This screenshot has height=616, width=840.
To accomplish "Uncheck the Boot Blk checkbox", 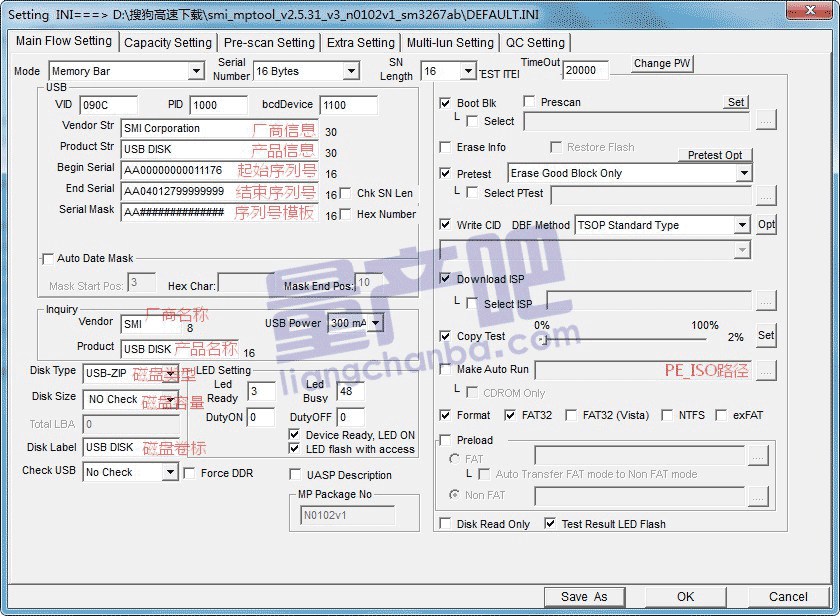I will 445,103.
